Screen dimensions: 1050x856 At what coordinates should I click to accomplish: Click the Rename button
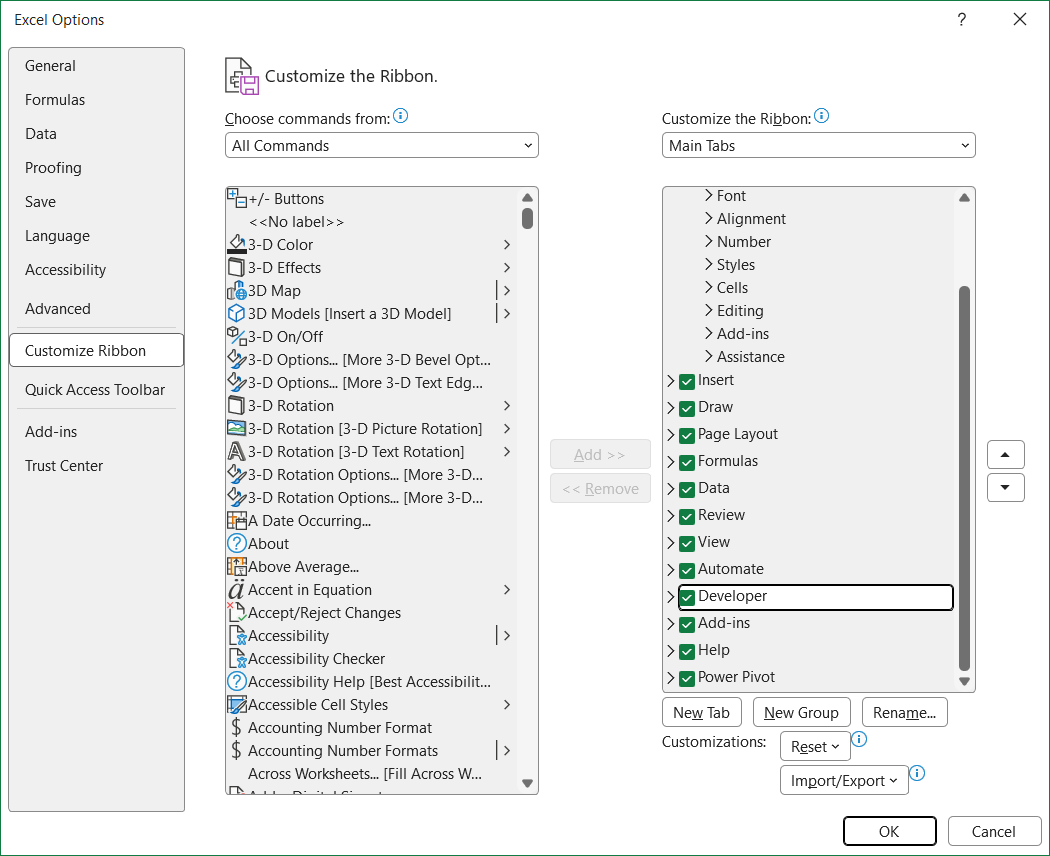(x=904, y=712)
